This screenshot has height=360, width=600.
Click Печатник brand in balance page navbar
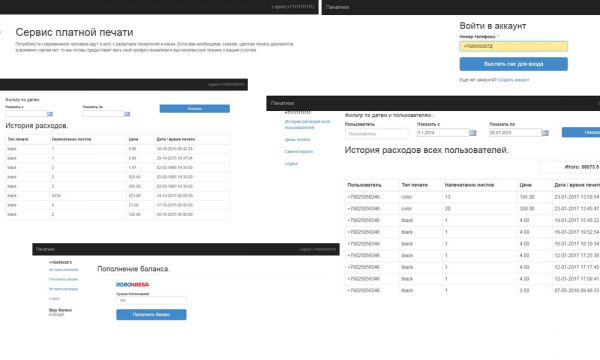pos(45,249)
